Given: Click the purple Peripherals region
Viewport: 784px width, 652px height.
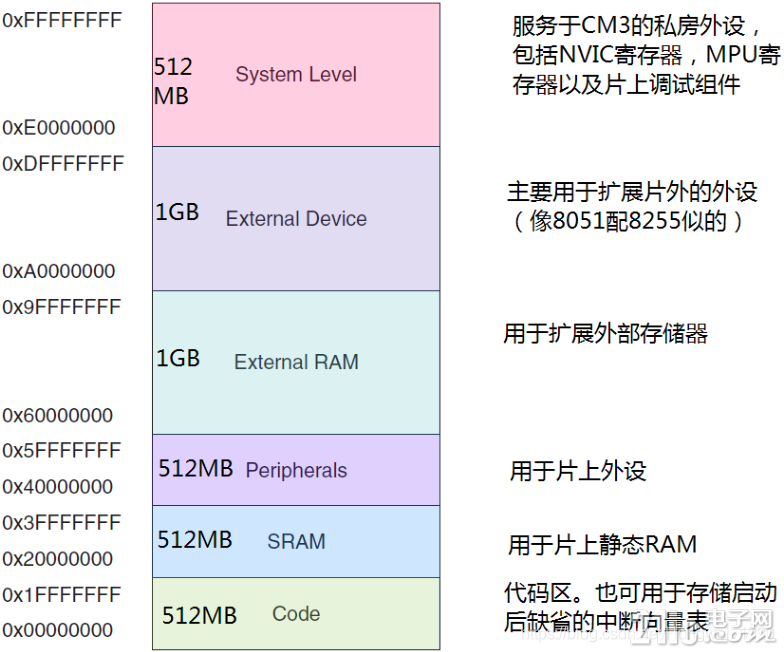Looking at the screenshot, I should [x=296, y=470].
